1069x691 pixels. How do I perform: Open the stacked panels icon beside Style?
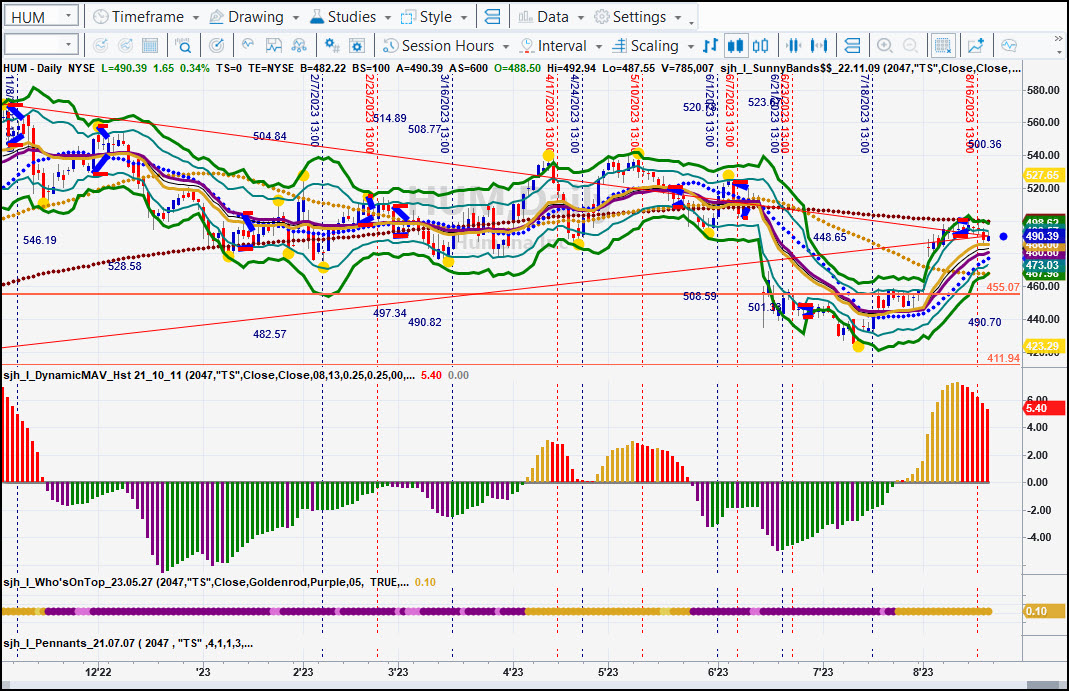click(492, 17)
